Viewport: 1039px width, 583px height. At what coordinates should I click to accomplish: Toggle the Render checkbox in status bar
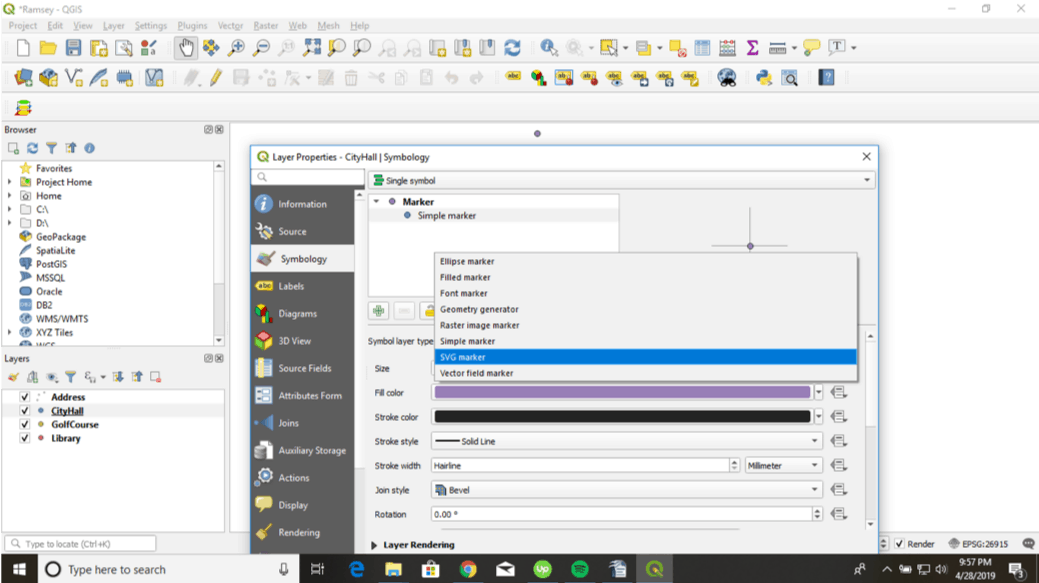tap(900, 544)
